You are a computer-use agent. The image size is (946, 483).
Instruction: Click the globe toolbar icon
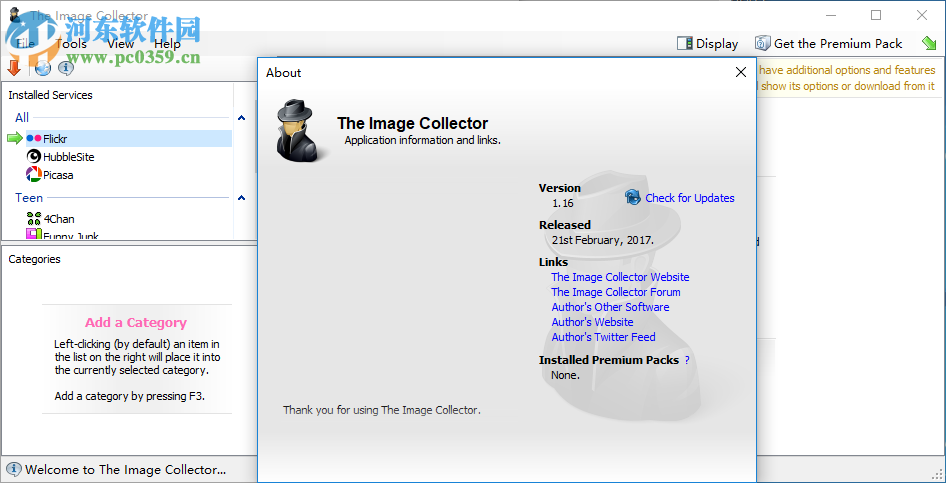42,69
